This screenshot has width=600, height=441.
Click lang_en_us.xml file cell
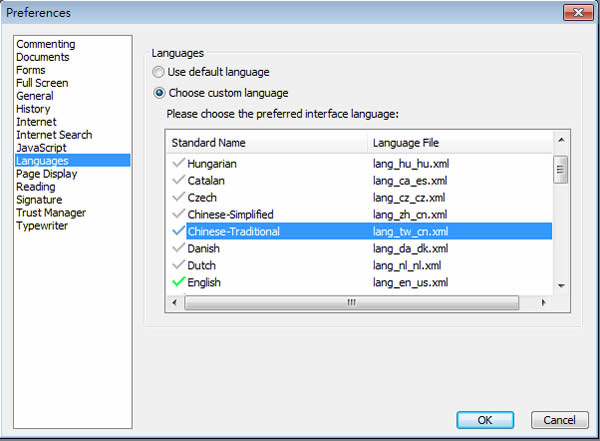pos(410,283)
